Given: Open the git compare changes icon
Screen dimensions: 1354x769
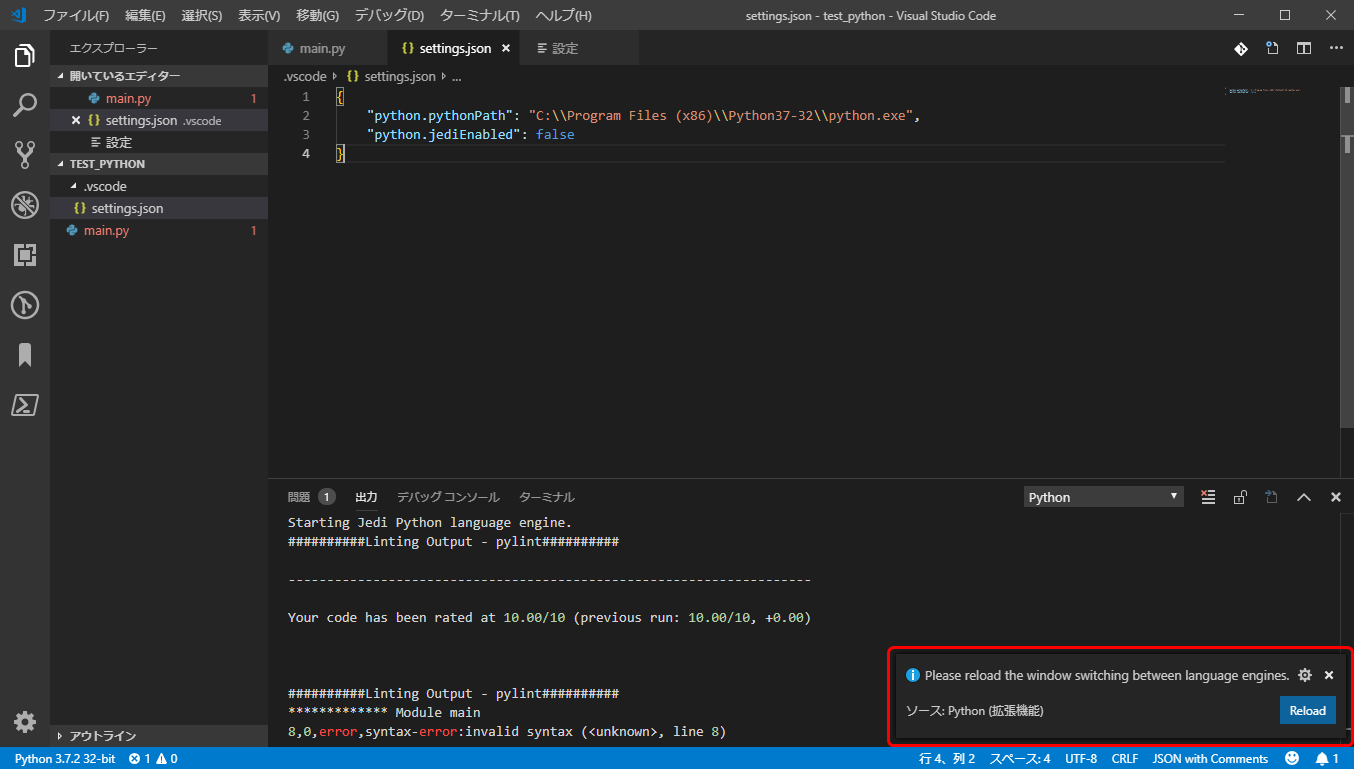Looking at the screenshot, I should pyautogui.click(x=1240, y=47).
